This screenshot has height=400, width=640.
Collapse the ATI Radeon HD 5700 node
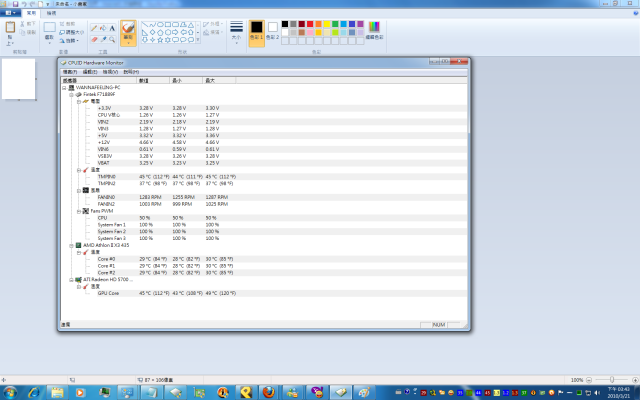71,280
